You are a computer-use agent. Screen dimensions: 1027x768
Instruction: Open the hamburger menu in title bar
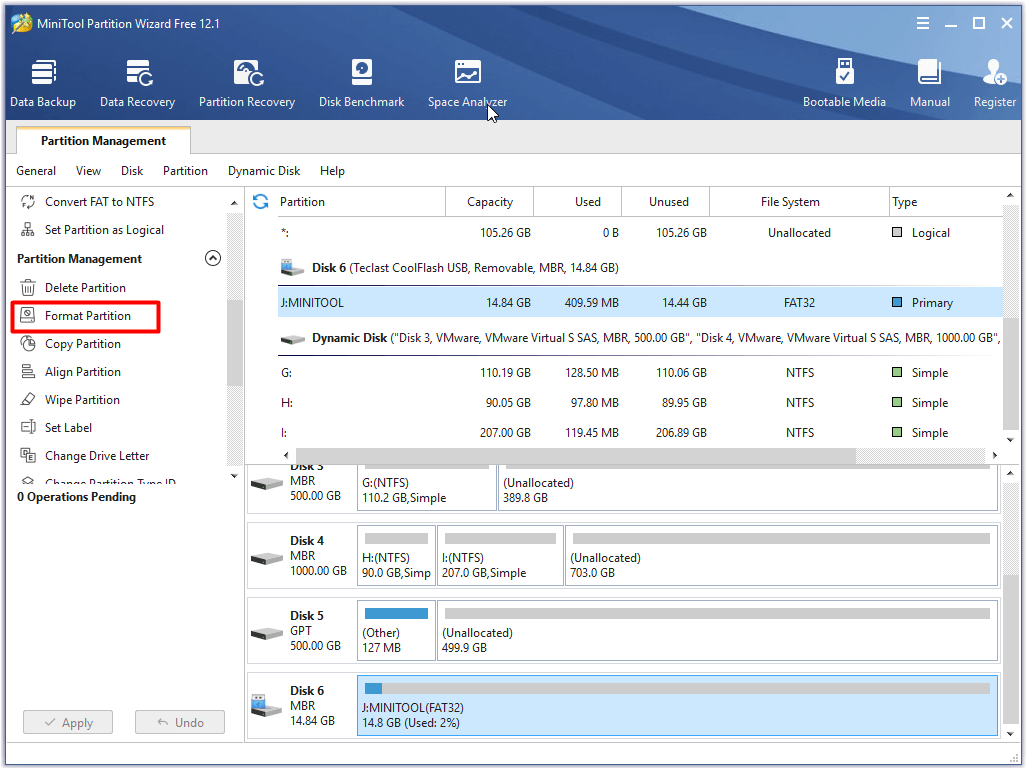[923, 24]
